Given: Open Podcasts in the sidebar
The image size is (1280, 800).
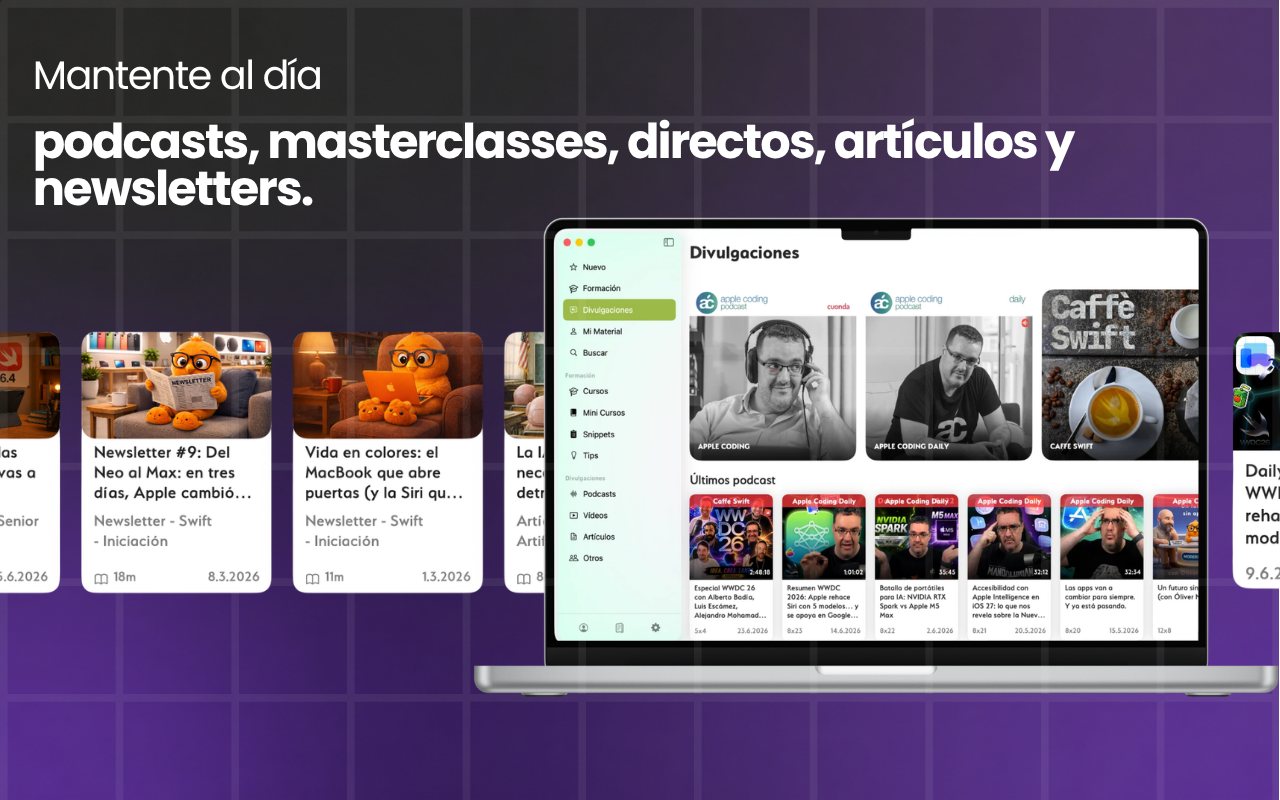Looking at the screenshot, I should coord(619,494).
